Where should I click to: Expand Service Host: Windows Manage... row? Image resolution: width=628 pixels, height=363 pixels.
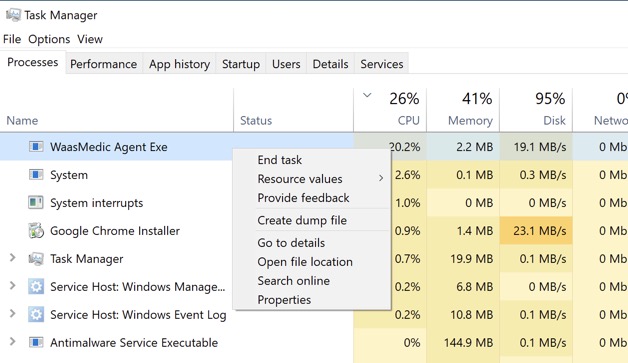click(12, 286)
